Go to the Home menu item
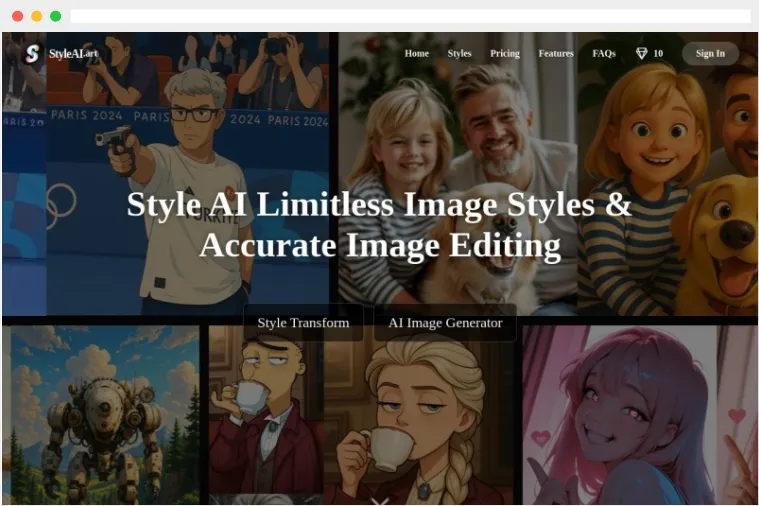 pyautogui.click(x=417, y=53)
